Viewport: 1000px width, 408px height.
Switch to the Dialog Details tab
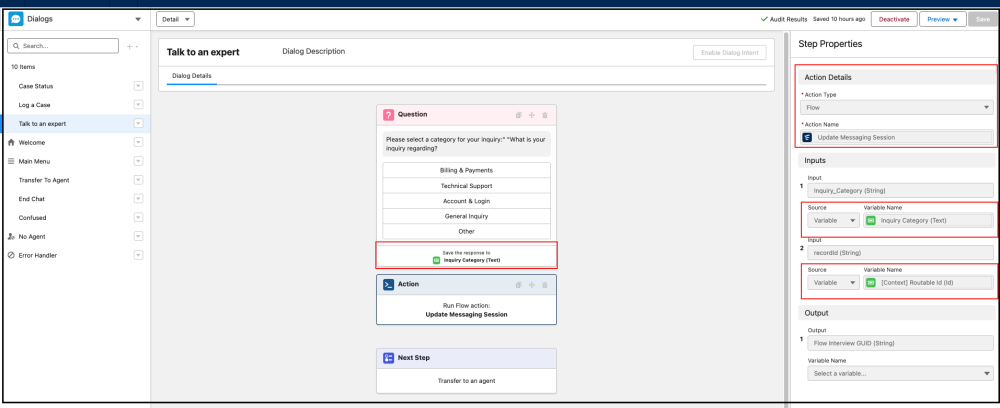[192, 76]
